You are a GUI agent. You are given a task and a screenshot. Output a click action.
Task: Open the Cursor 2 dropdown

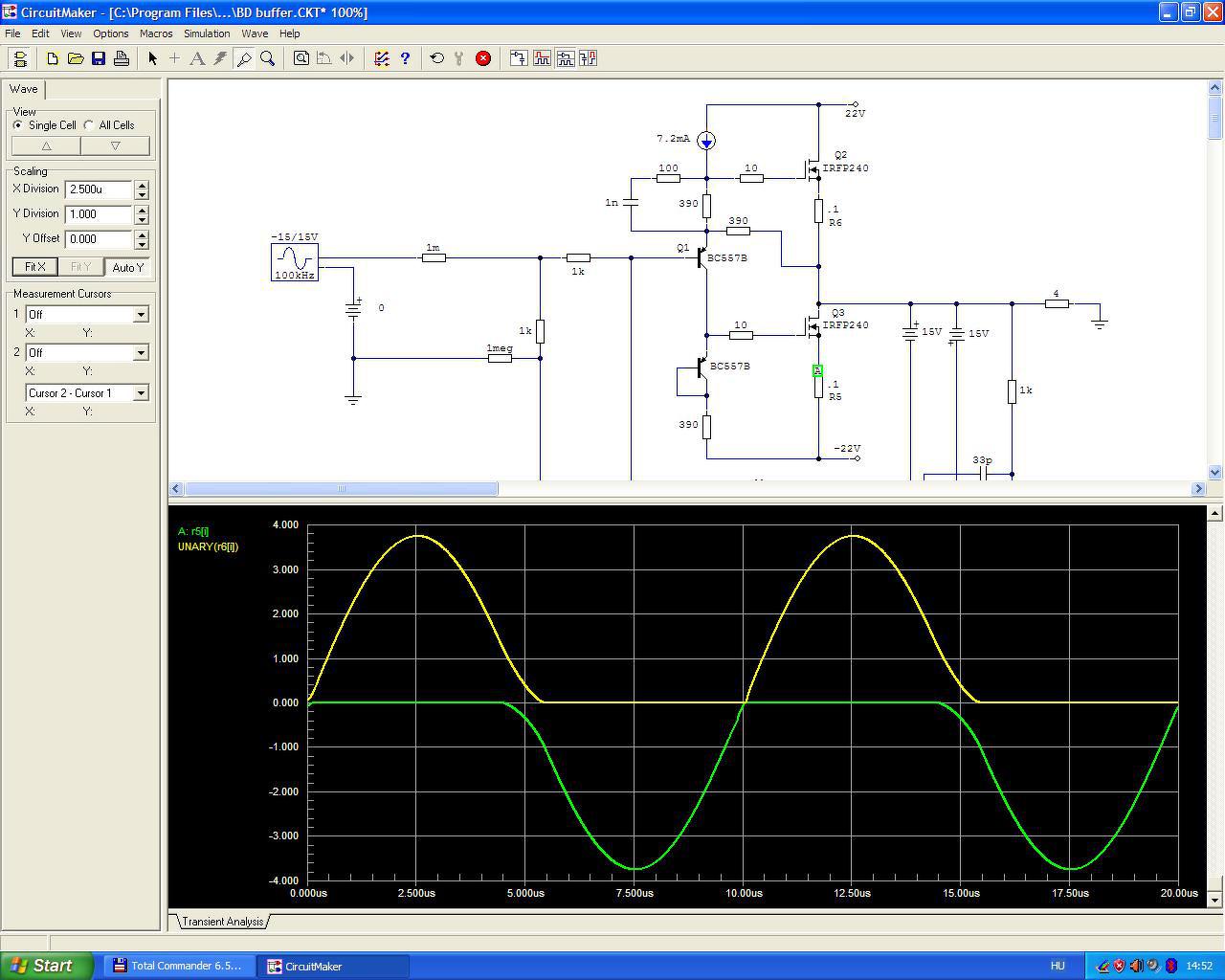coord(141,353)
